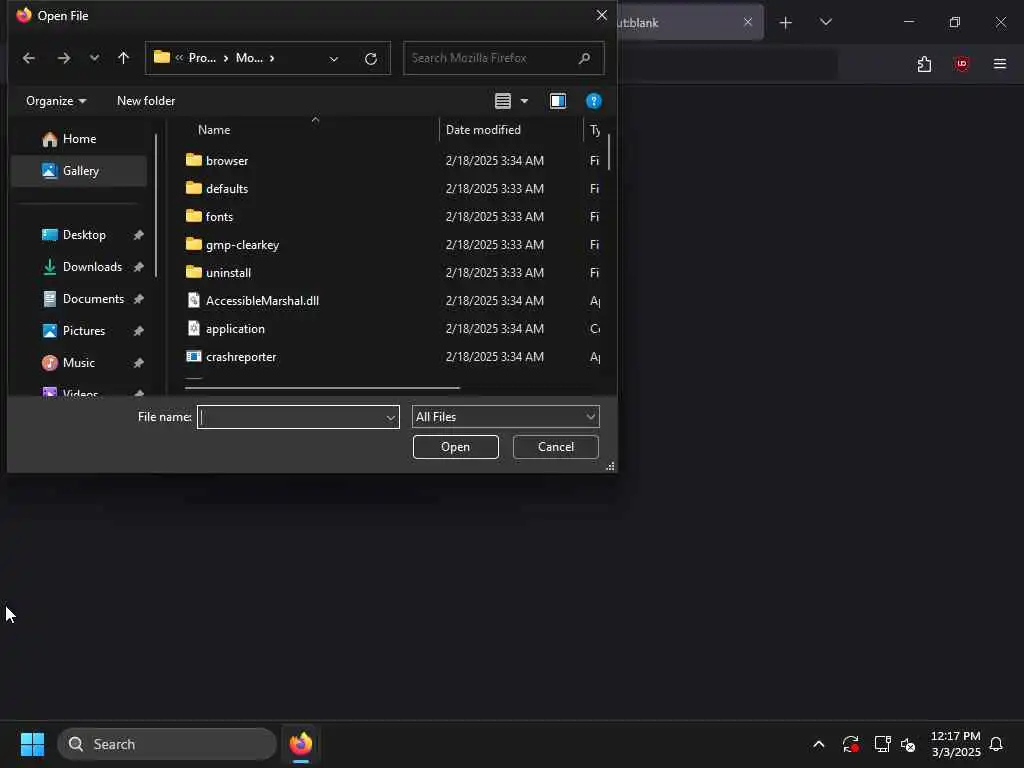
Task: Create a New folder
Action: pyautogui.click(x=146, y=101)
